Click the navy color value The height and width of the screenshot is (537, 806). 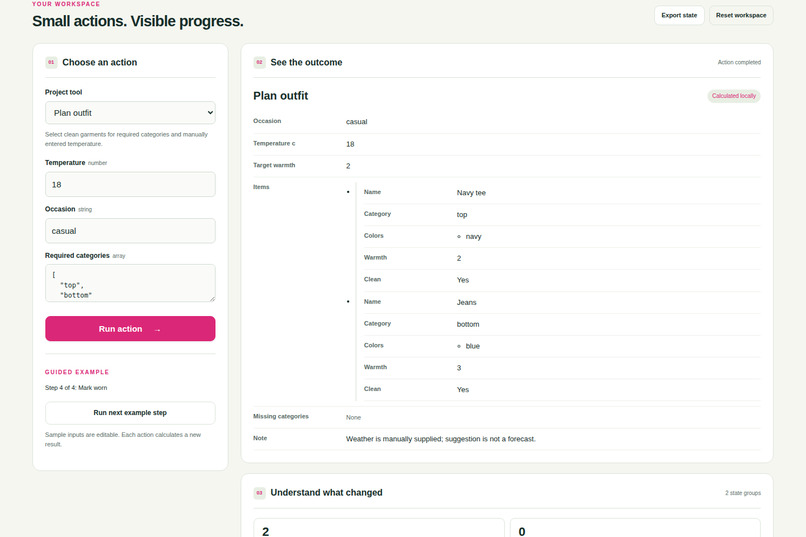473,236
